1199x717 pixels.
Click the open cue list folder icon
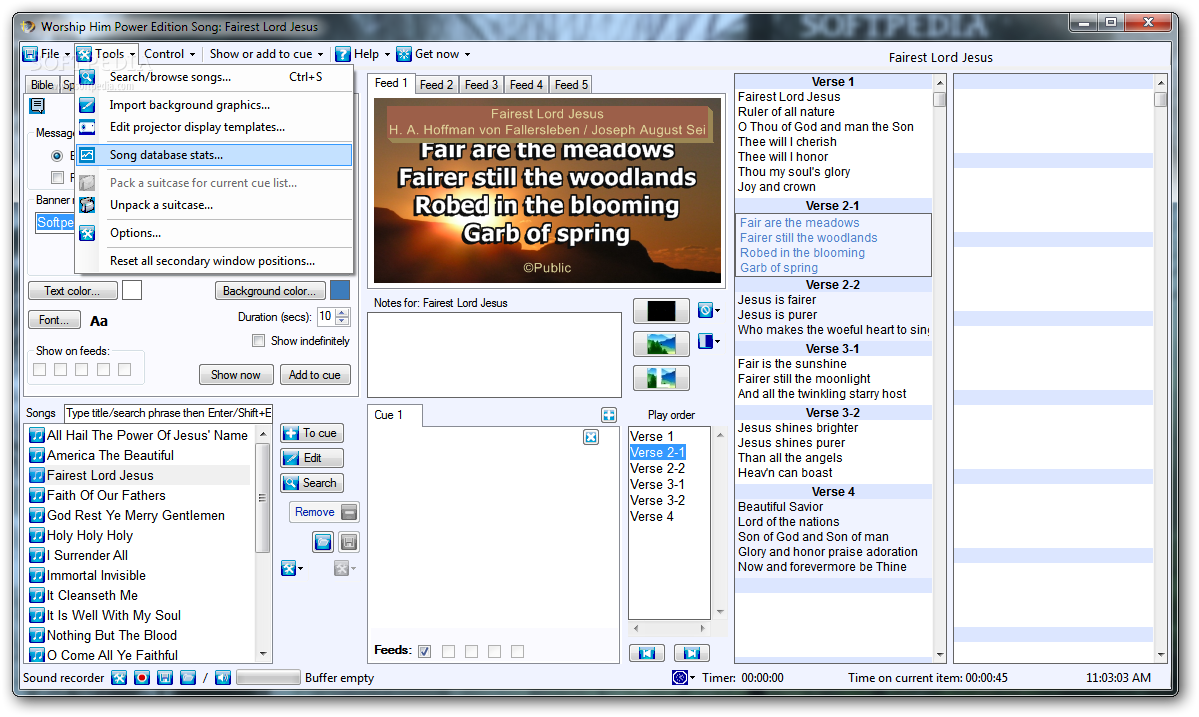tap(323, 542)
